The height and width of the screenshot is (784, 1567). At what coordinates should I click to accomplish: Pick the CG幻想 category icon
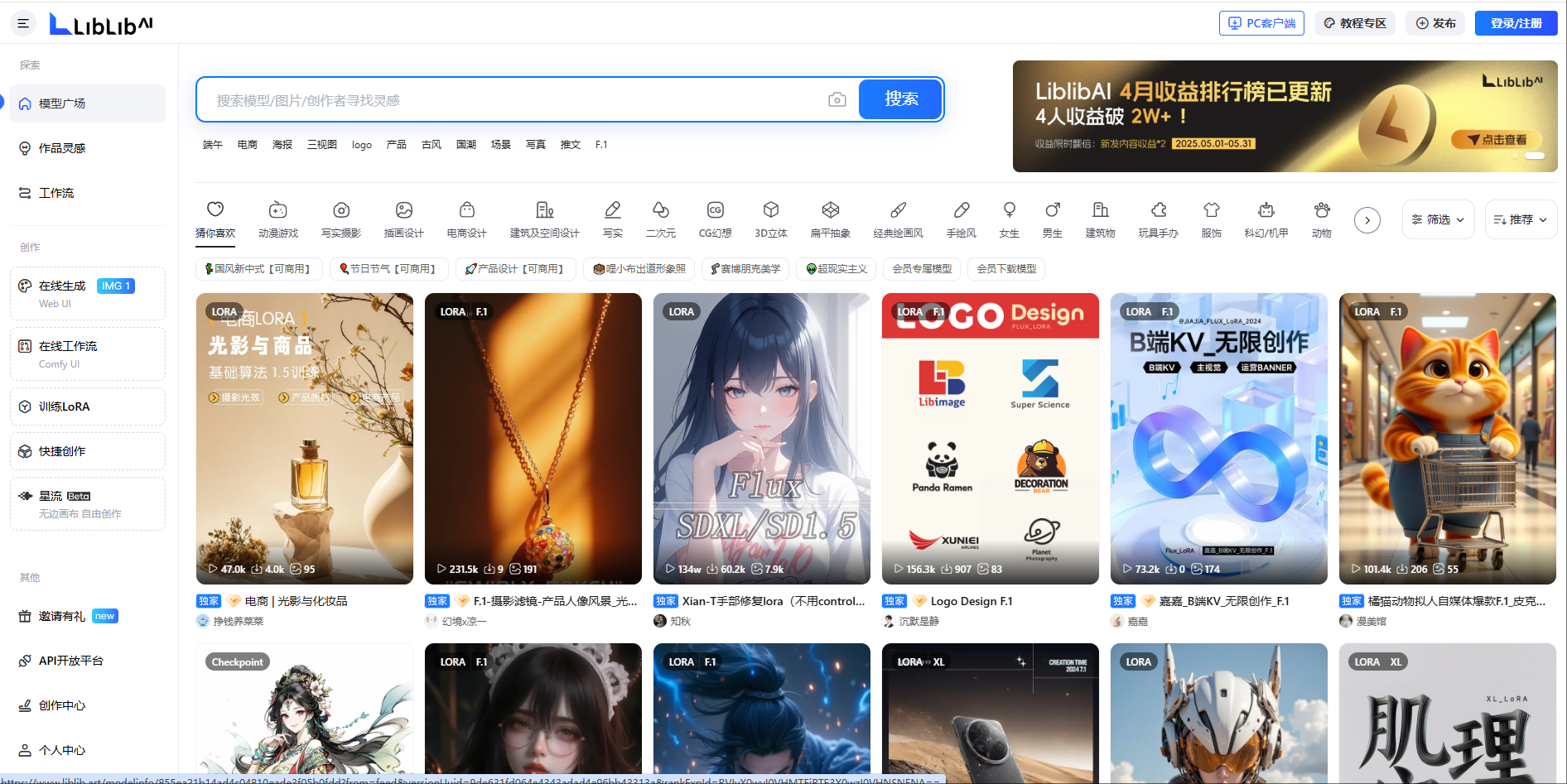pyautogui.click(x=715, y=210)
